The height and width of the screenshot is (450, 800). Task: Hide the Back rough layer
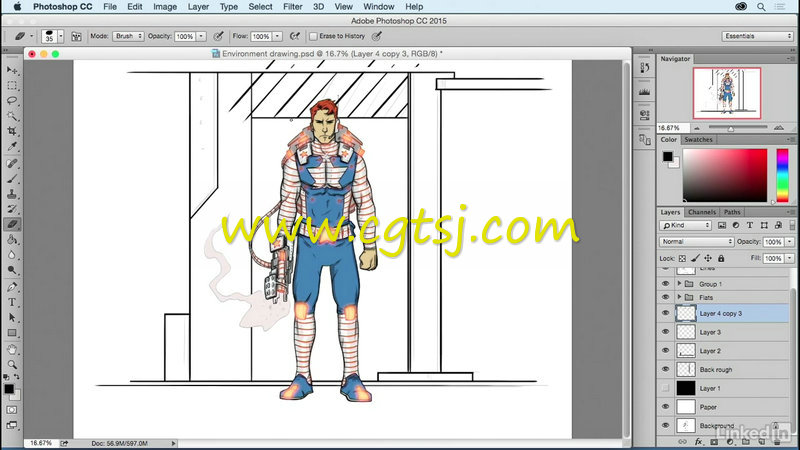pos(665,369)
